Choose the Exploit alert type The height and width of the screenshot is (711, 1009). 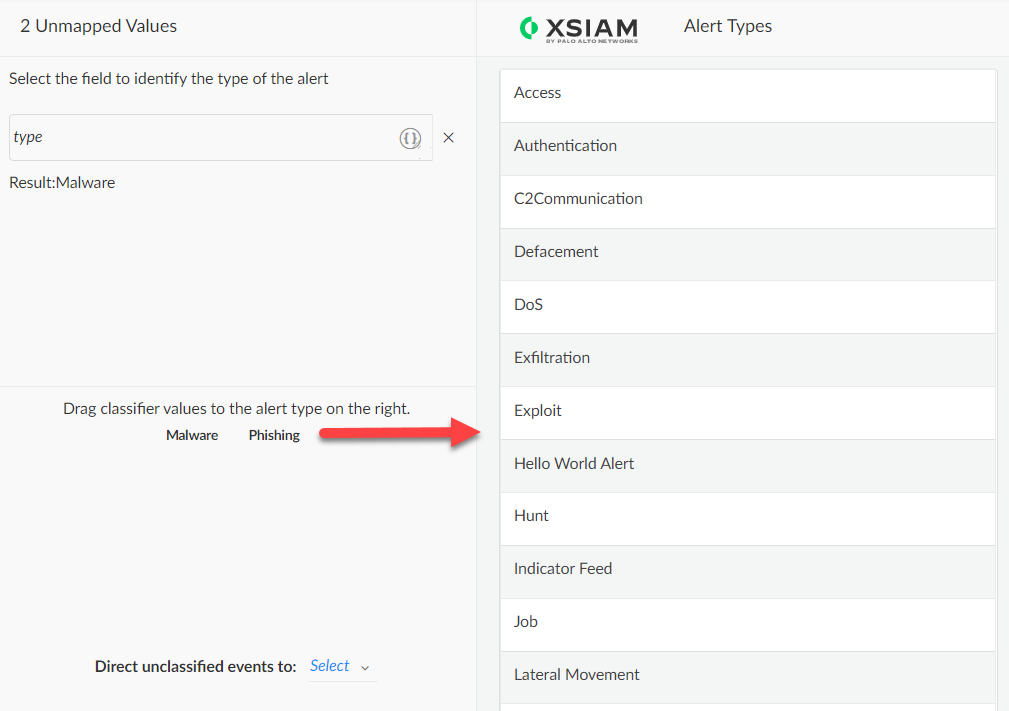748,412
